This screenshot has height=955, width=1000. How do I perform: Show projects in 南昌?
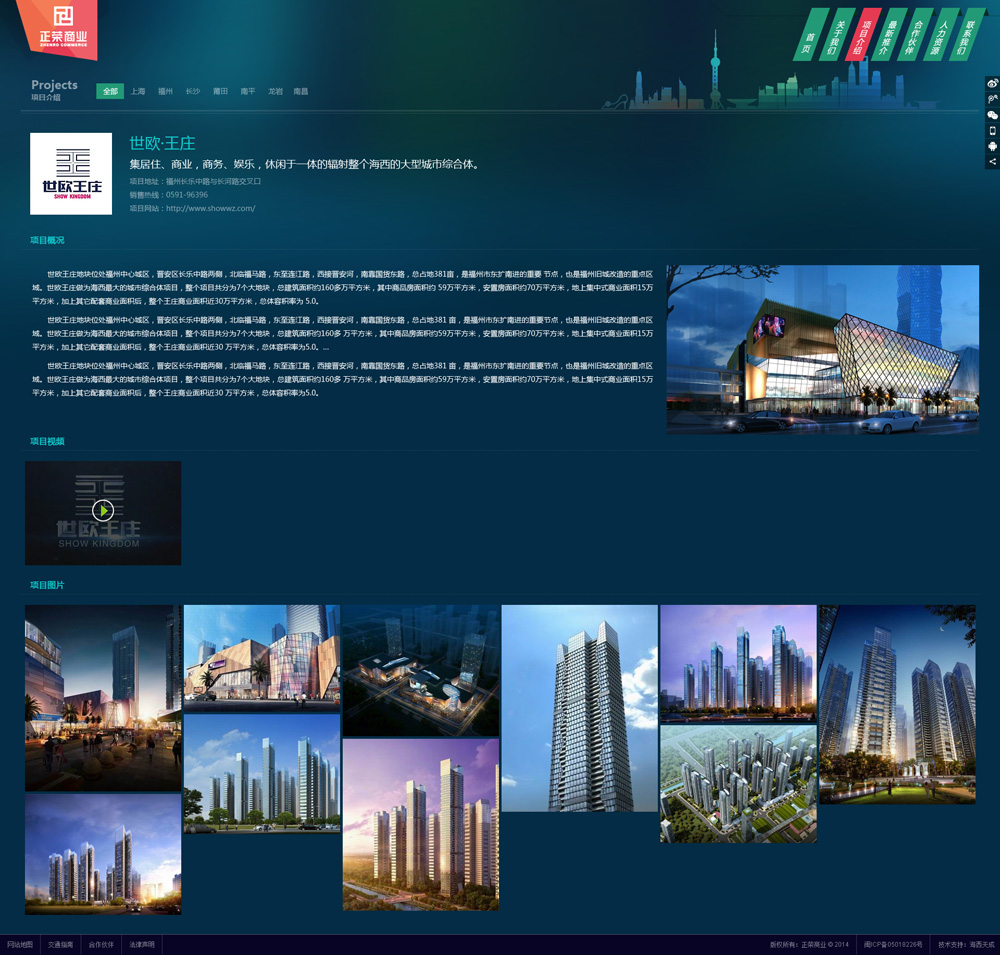[301, 92]
